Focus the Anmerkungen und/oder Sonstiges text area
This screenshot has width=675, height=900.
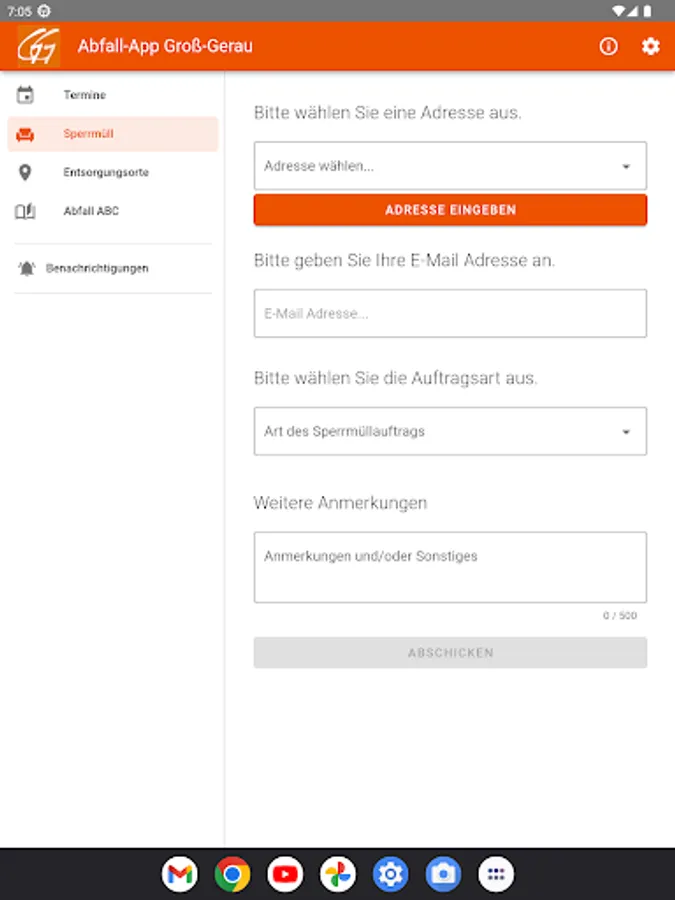point(451,567)
